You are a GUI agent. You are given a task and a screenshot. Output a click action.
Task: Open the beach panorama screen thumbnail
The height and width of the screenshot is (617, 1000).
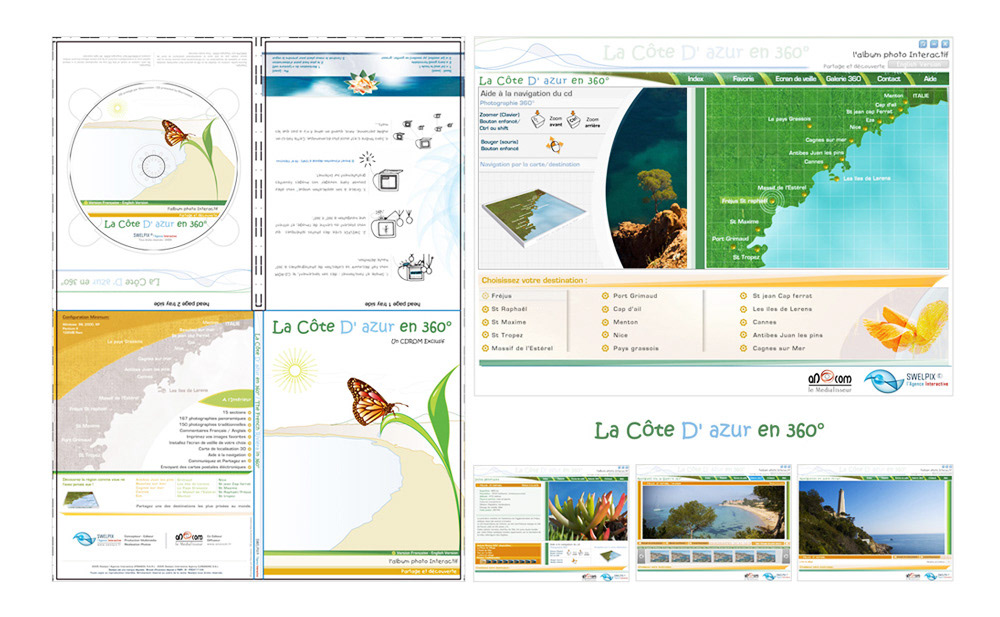714,523
